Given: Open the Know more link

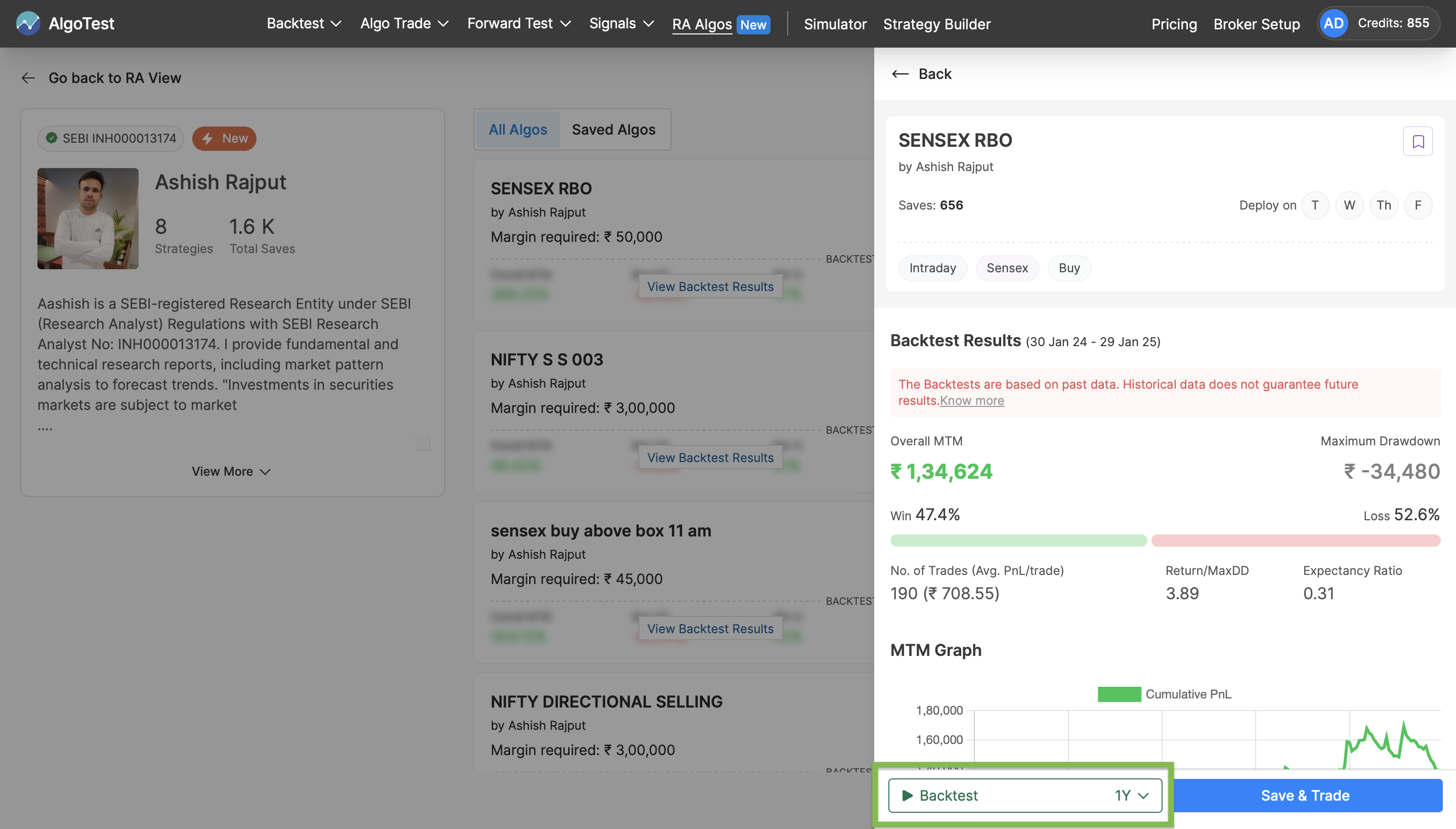Looking at the screenshot, I should point(972,400).
